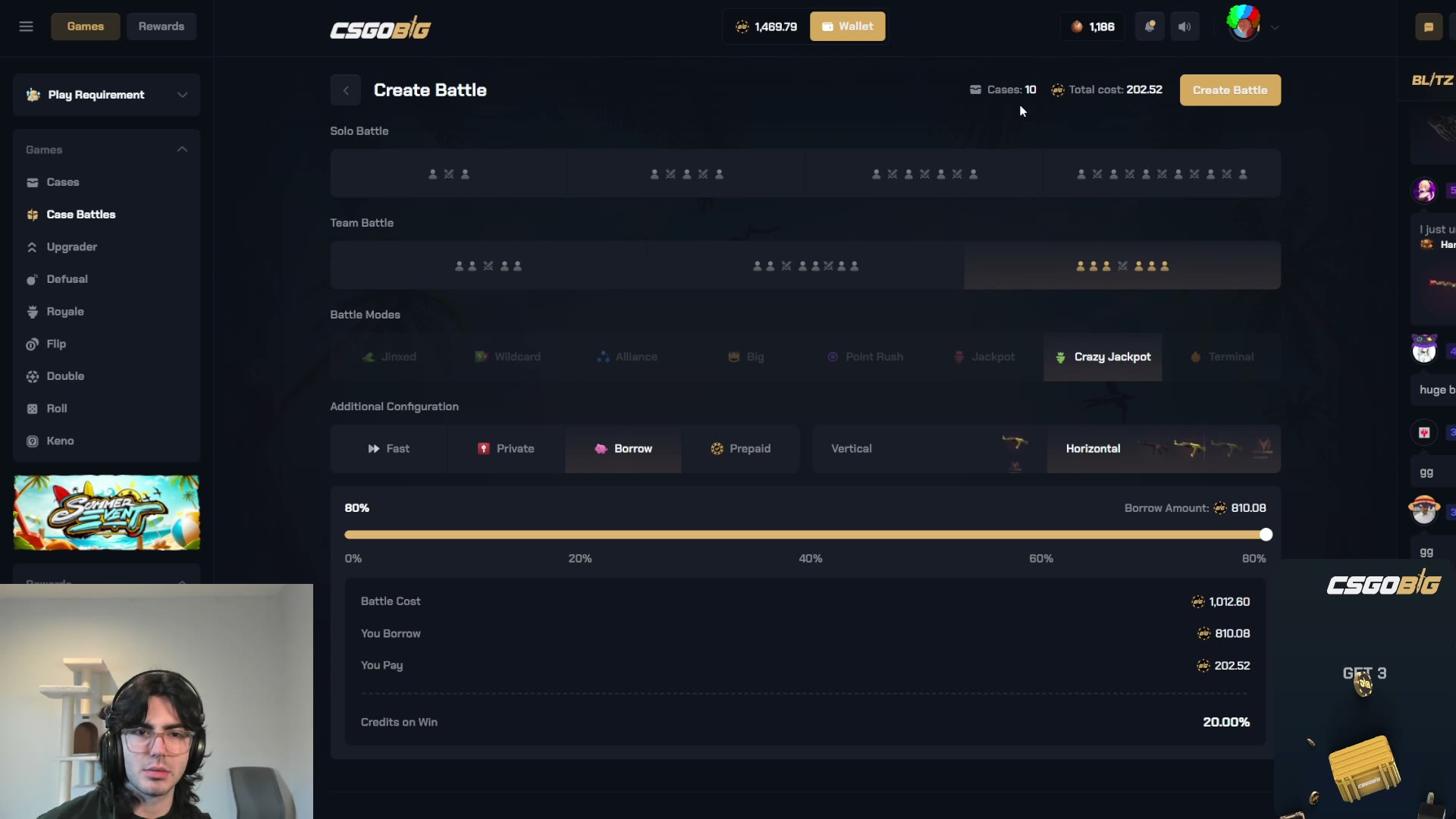Click the Cases: 10 counter

click(1003, 89)
